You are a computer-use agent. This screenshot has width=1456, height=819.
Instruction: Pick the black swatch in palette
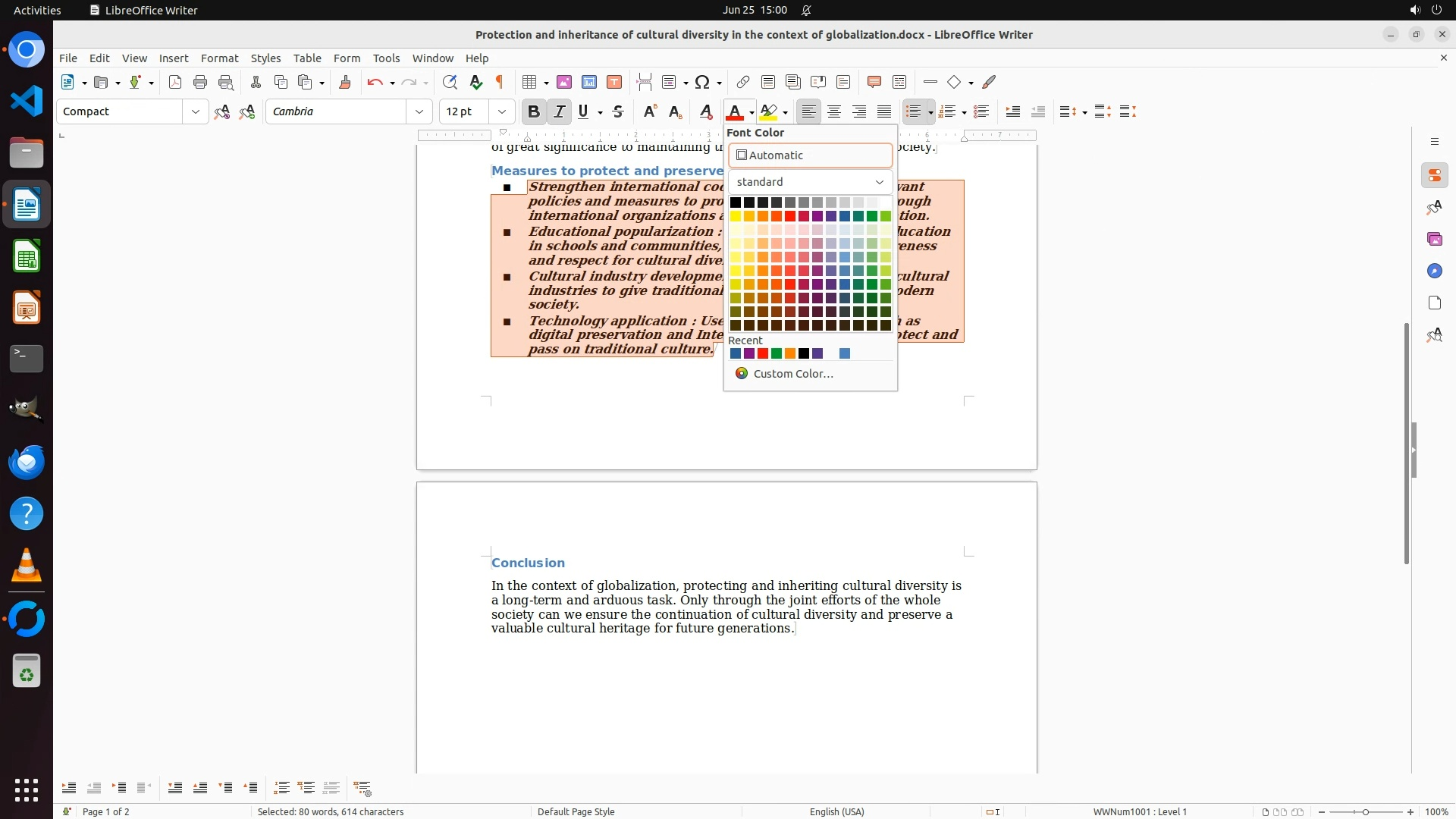(x=735, y=202)
